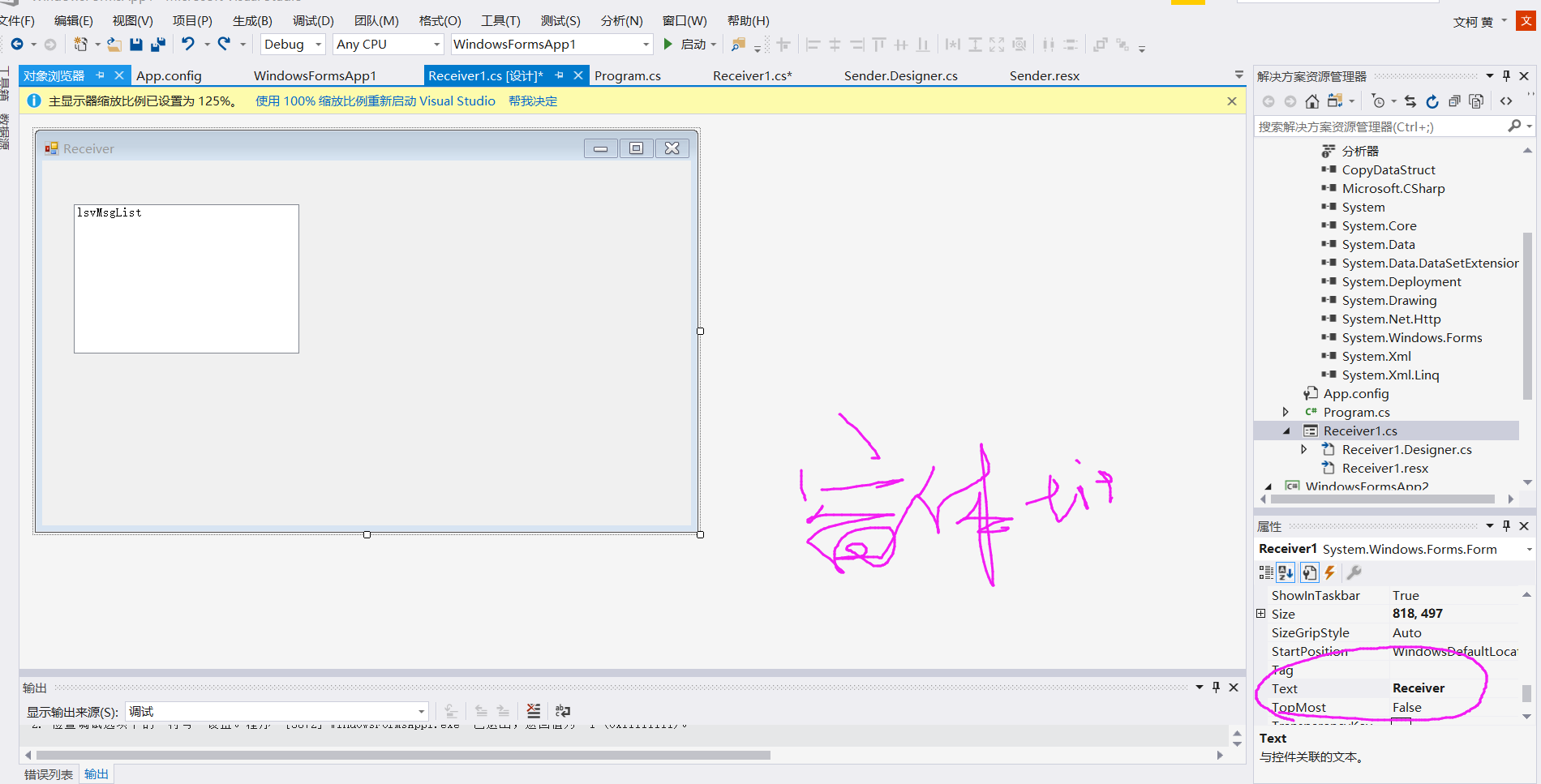Undo the last action
Viewport: 1541px width, 784px height.
pyautogui.click(x=188, y=44)
